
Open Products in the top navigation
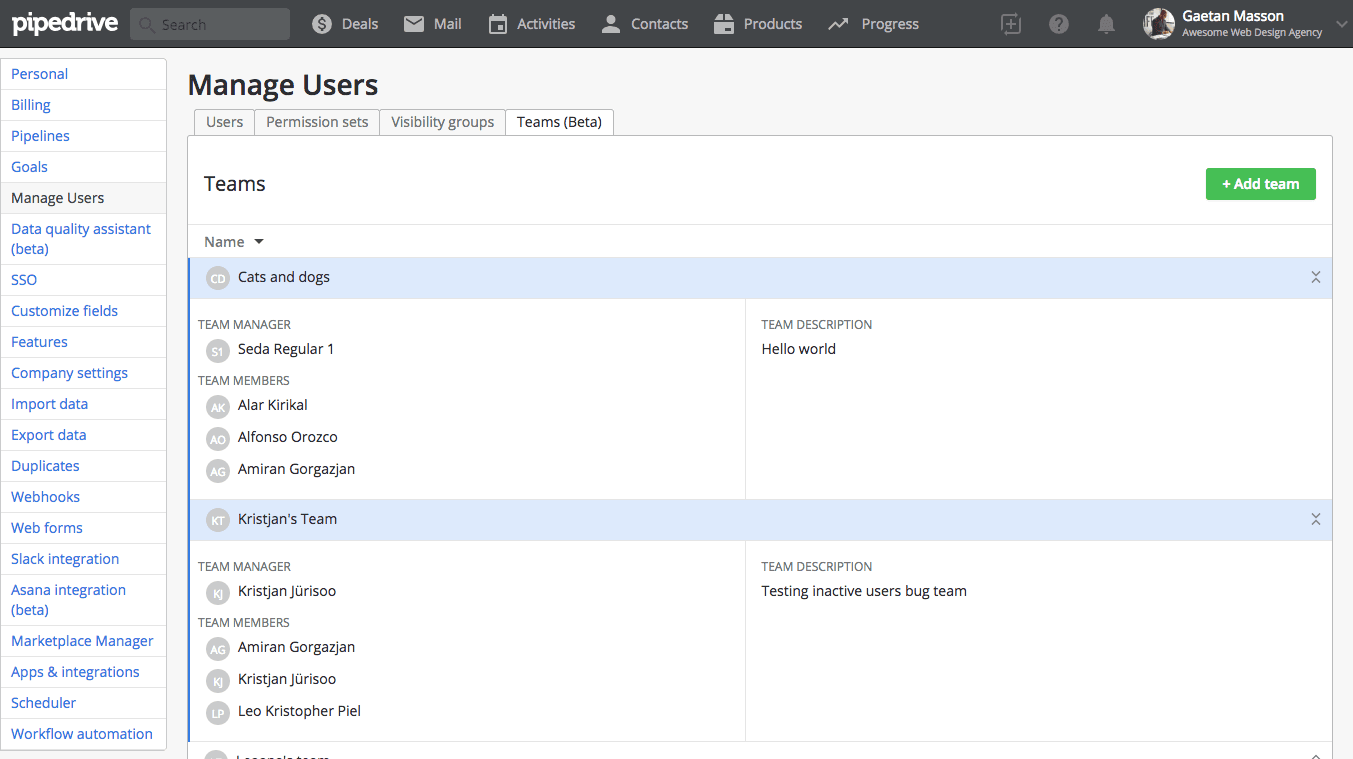[x=758, y=24]
